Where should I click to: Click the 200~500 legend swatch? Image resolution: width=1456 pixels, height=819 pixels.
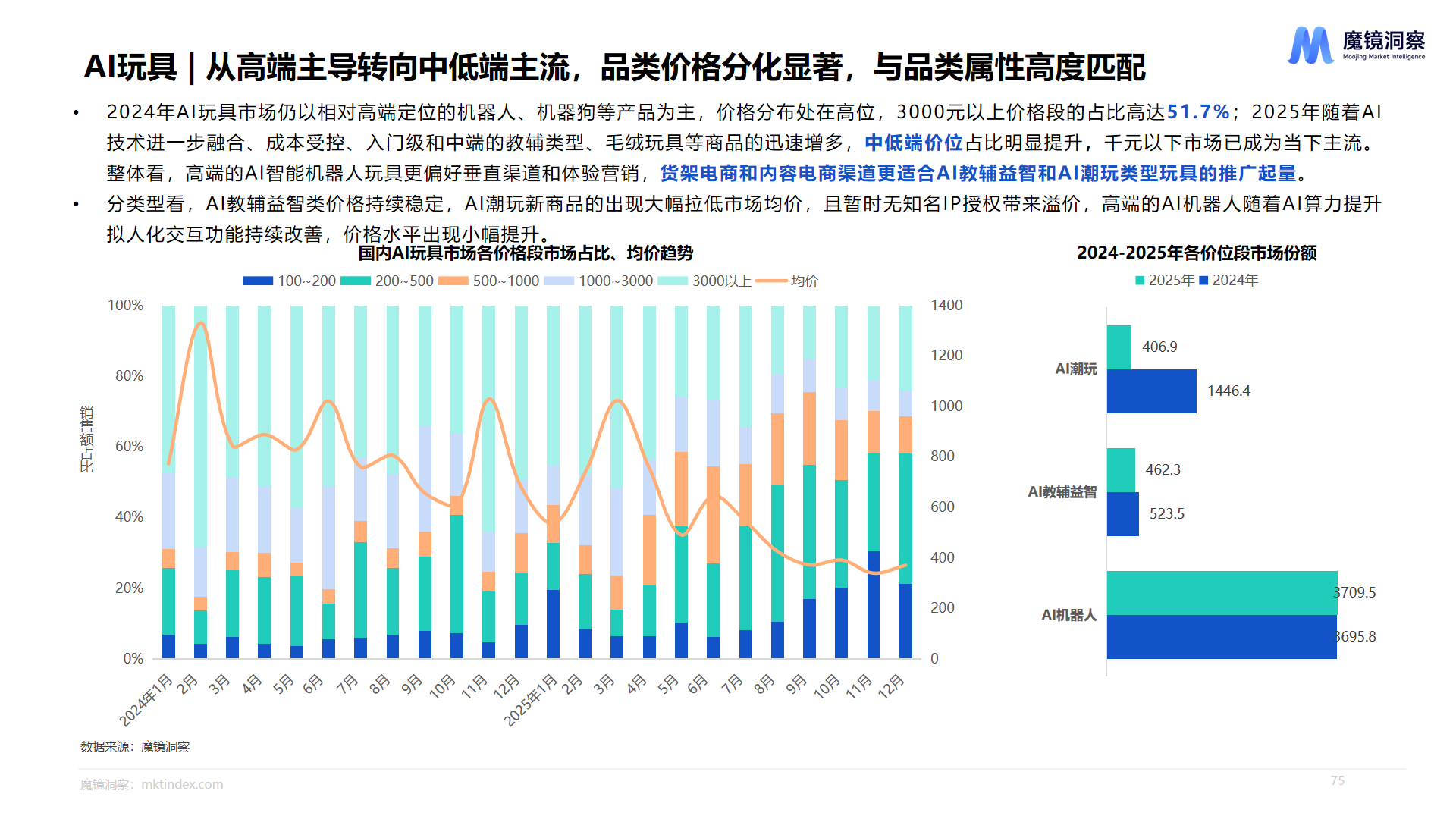355,281
